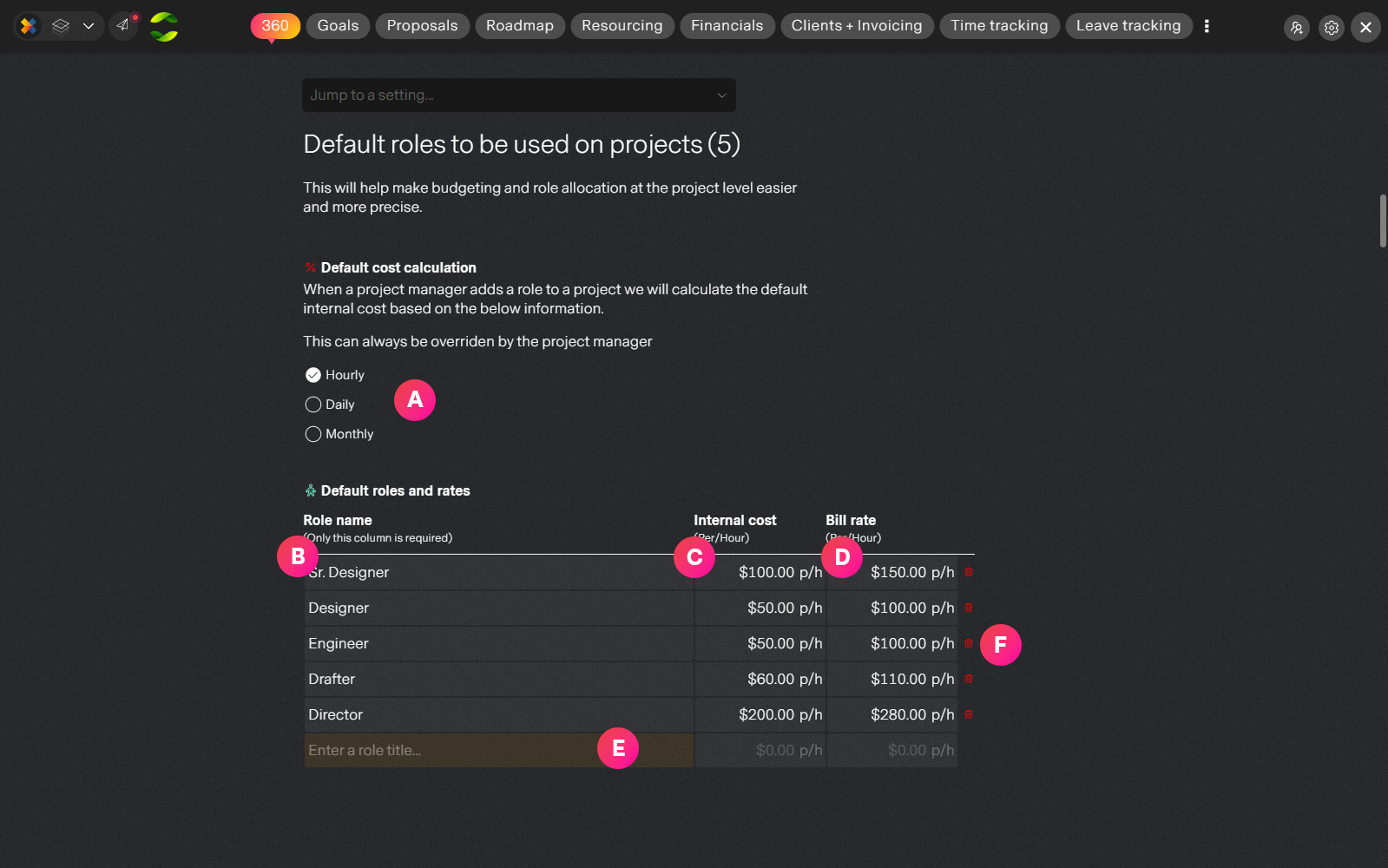Select the Monthly cost calculation option

pos(339,434)
